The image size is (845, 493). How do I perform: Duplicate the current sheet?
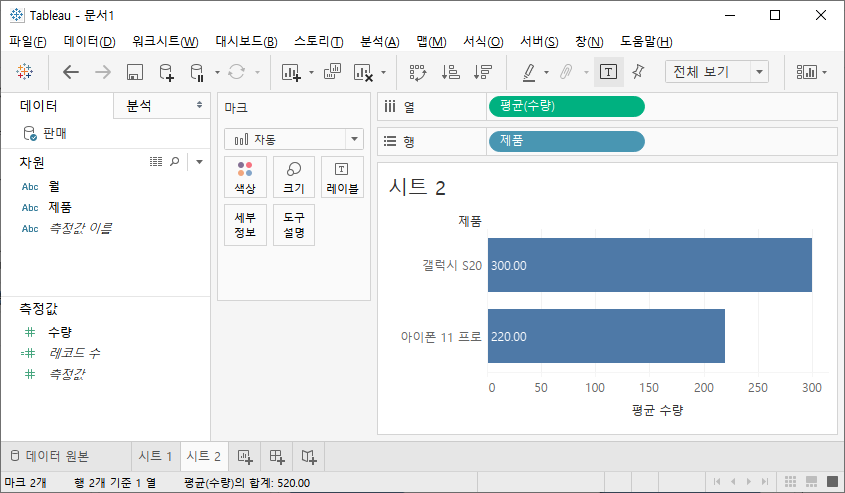point(333,72)
